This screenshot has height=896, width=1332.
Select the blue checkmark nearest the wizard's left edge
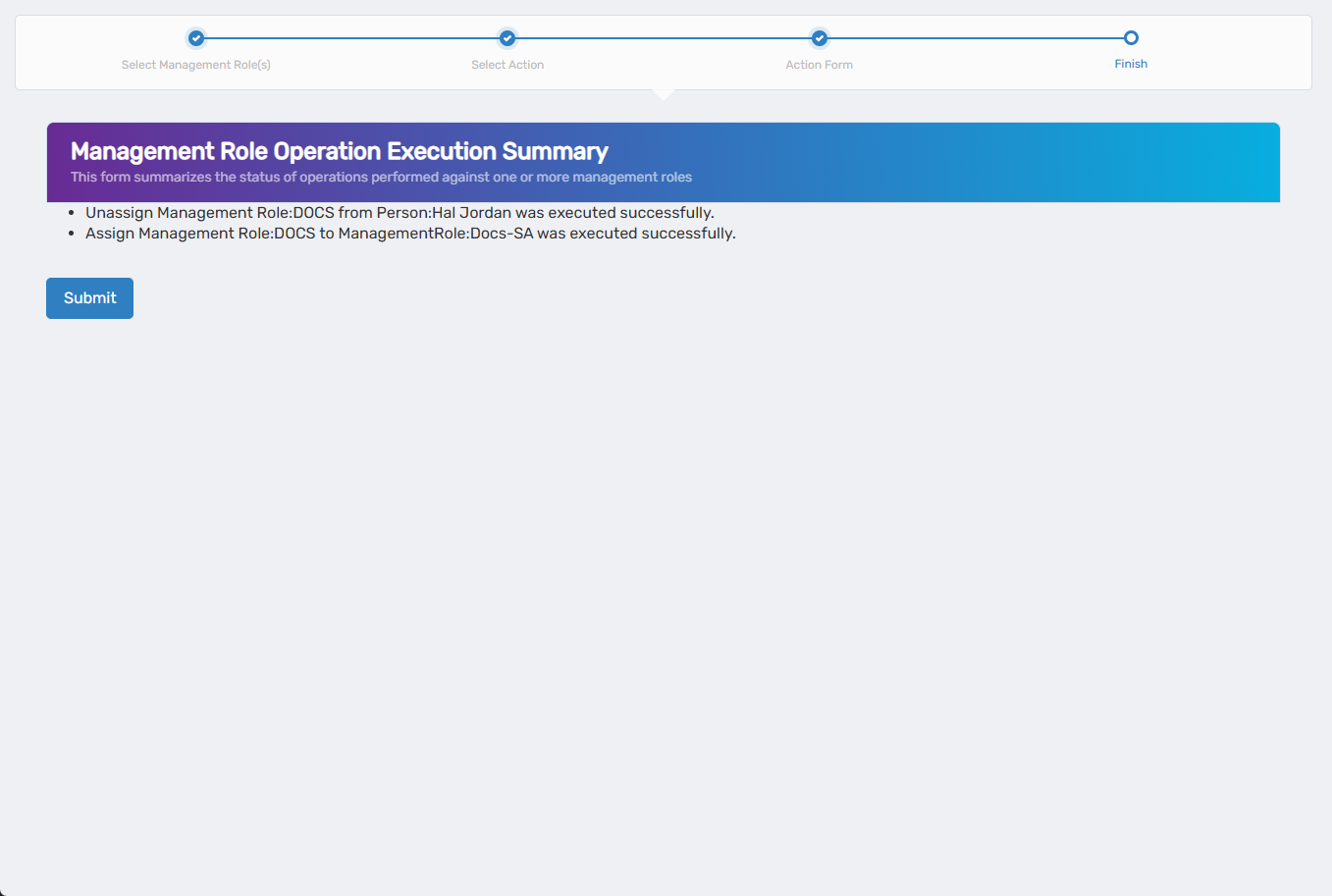coord(195,37)
